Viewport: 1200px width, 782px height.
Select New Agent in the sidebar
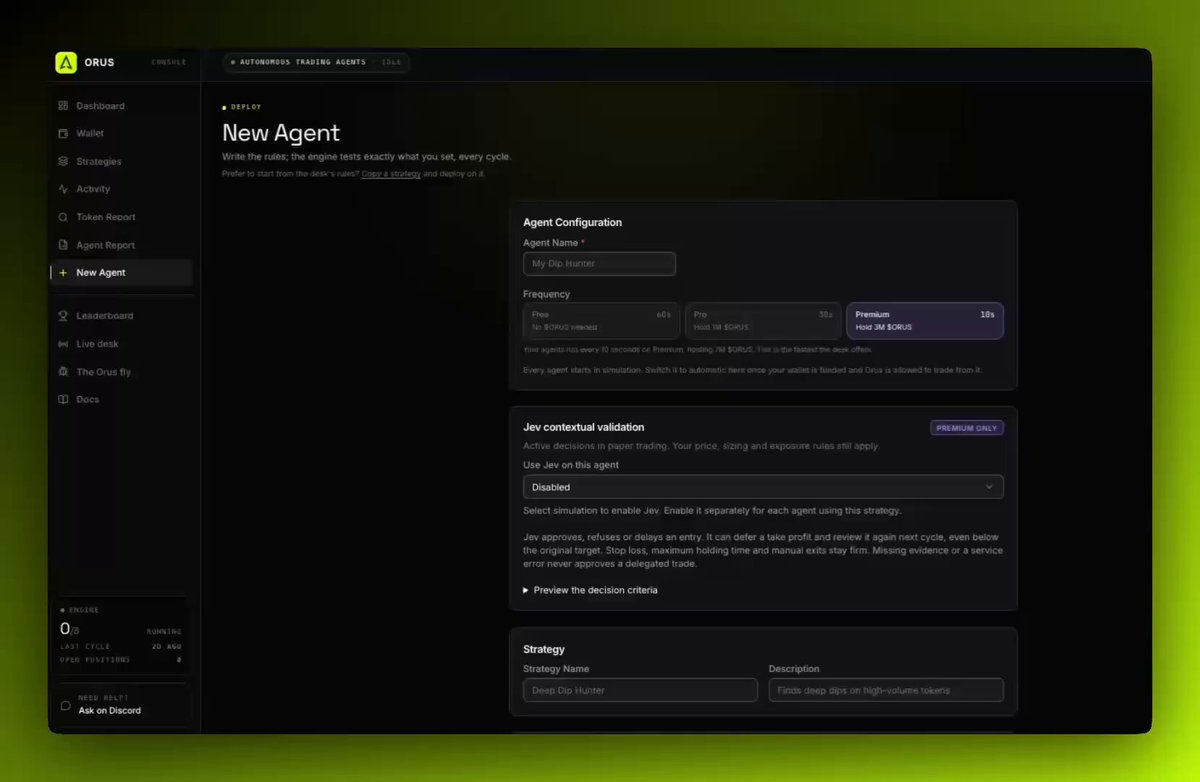coord(121,273)
